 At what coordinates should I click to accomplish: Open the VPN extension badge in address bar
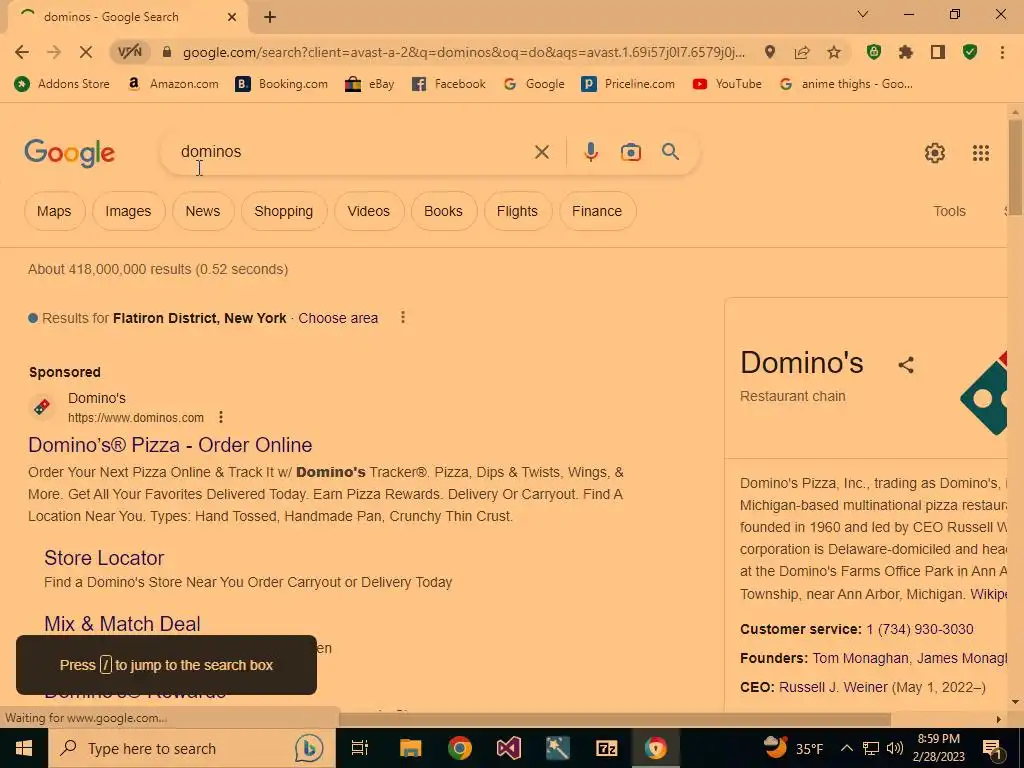[129, 52]
